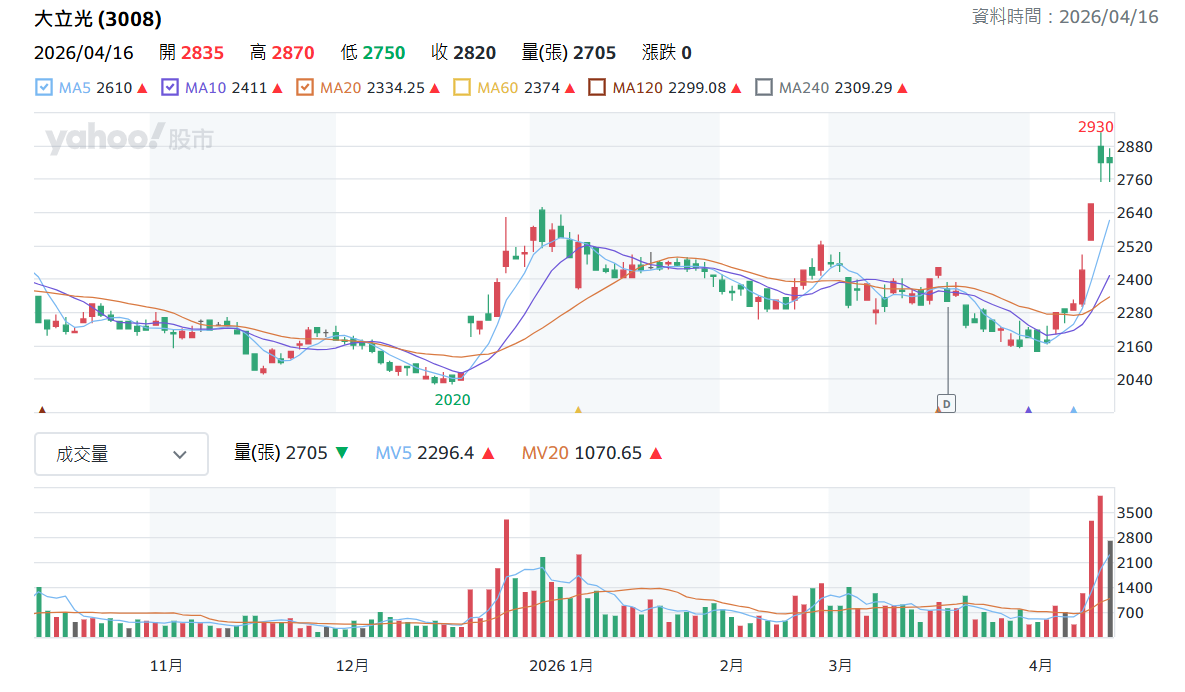The height and width of the screenshot is (692, 1185).
Task: Click the Yahoo stock logo watermark
Action: pyautogui.click(x=128, y=139)
